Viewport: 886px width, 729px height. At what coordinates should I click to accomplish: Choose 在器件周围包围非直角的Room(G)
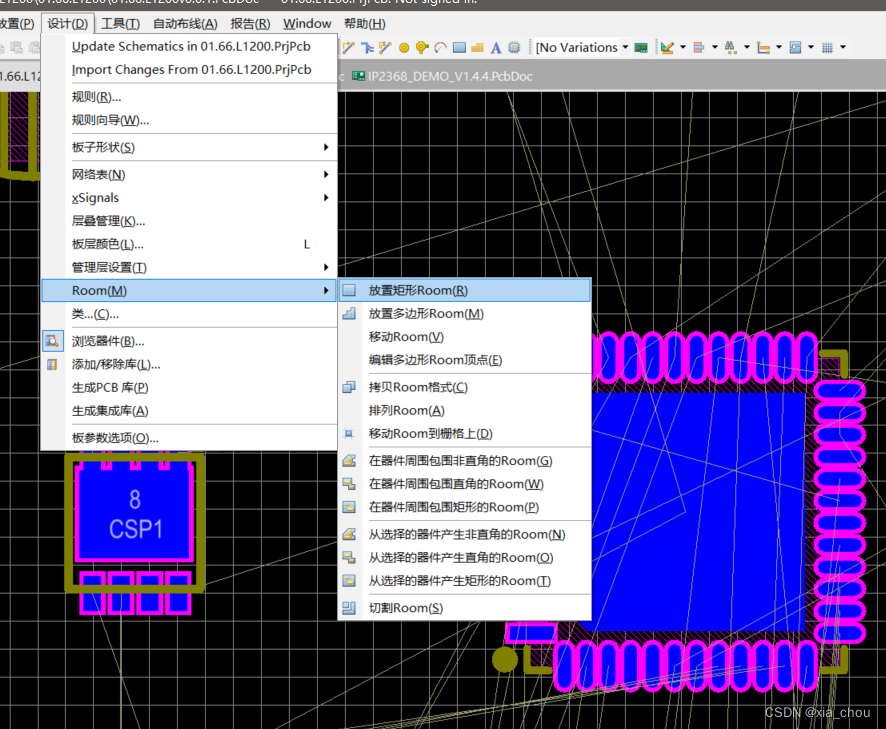coord(464,461)
